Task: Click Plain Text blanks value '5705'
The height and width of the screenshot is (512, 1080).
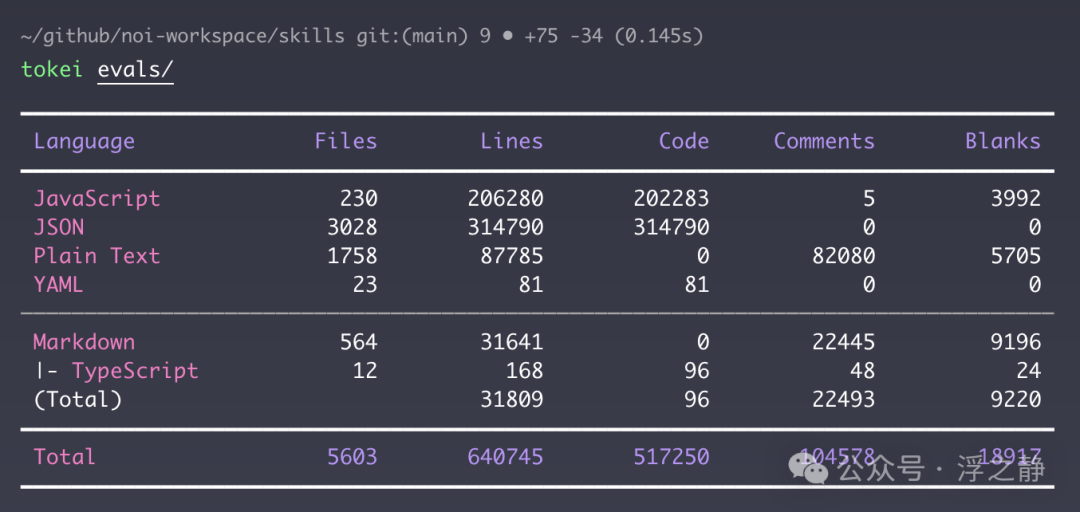Action: pyautogui.click(x=1015, y=256)
